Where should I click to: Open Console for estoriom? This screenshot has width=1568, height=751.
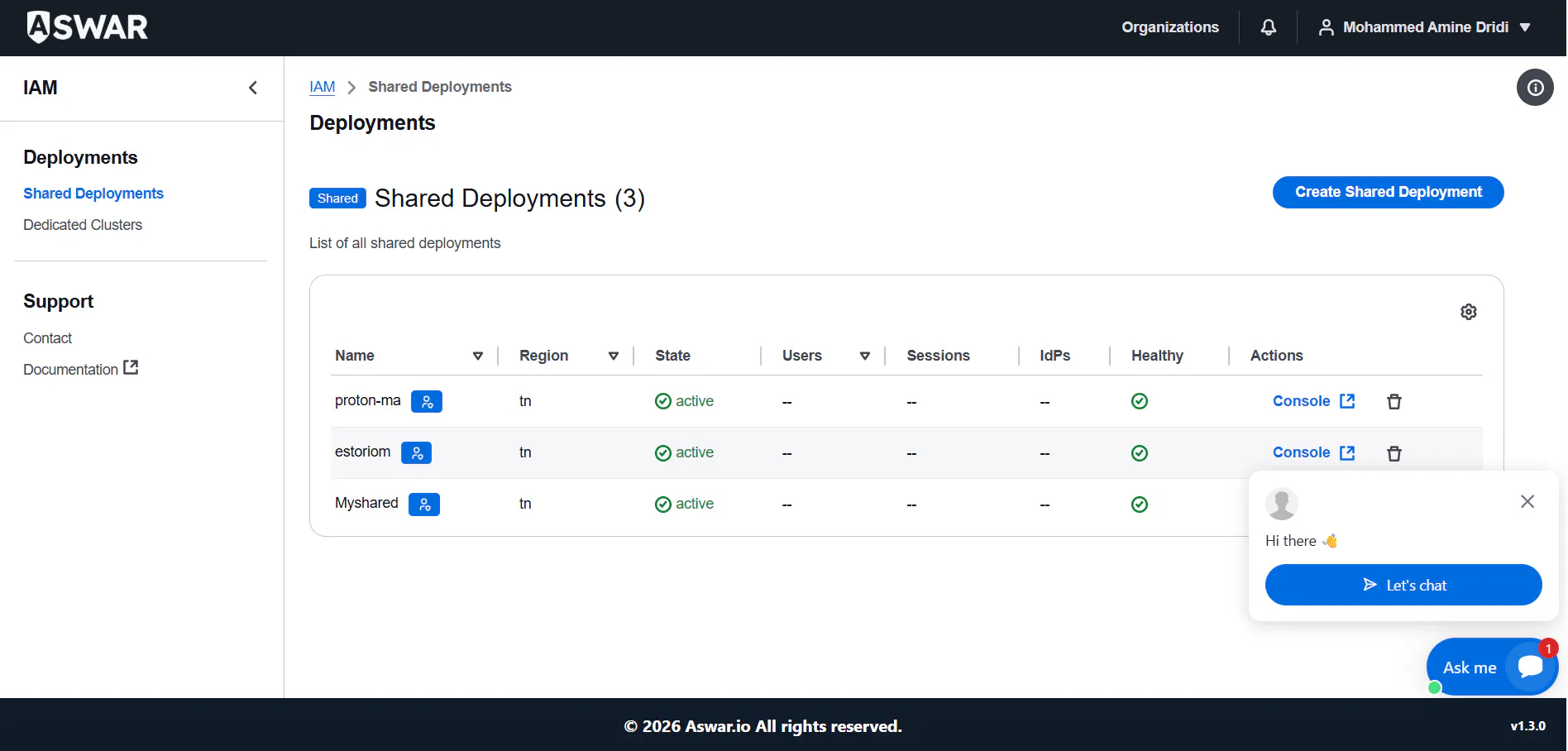coord(1314,452)
